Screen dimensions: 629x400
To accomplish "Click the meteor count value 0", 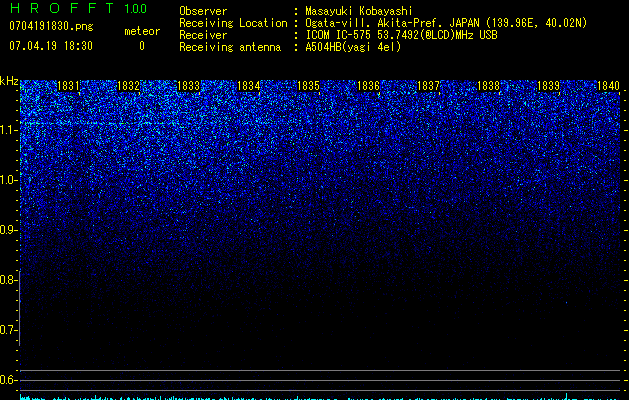I will click(x=142, y=46).
